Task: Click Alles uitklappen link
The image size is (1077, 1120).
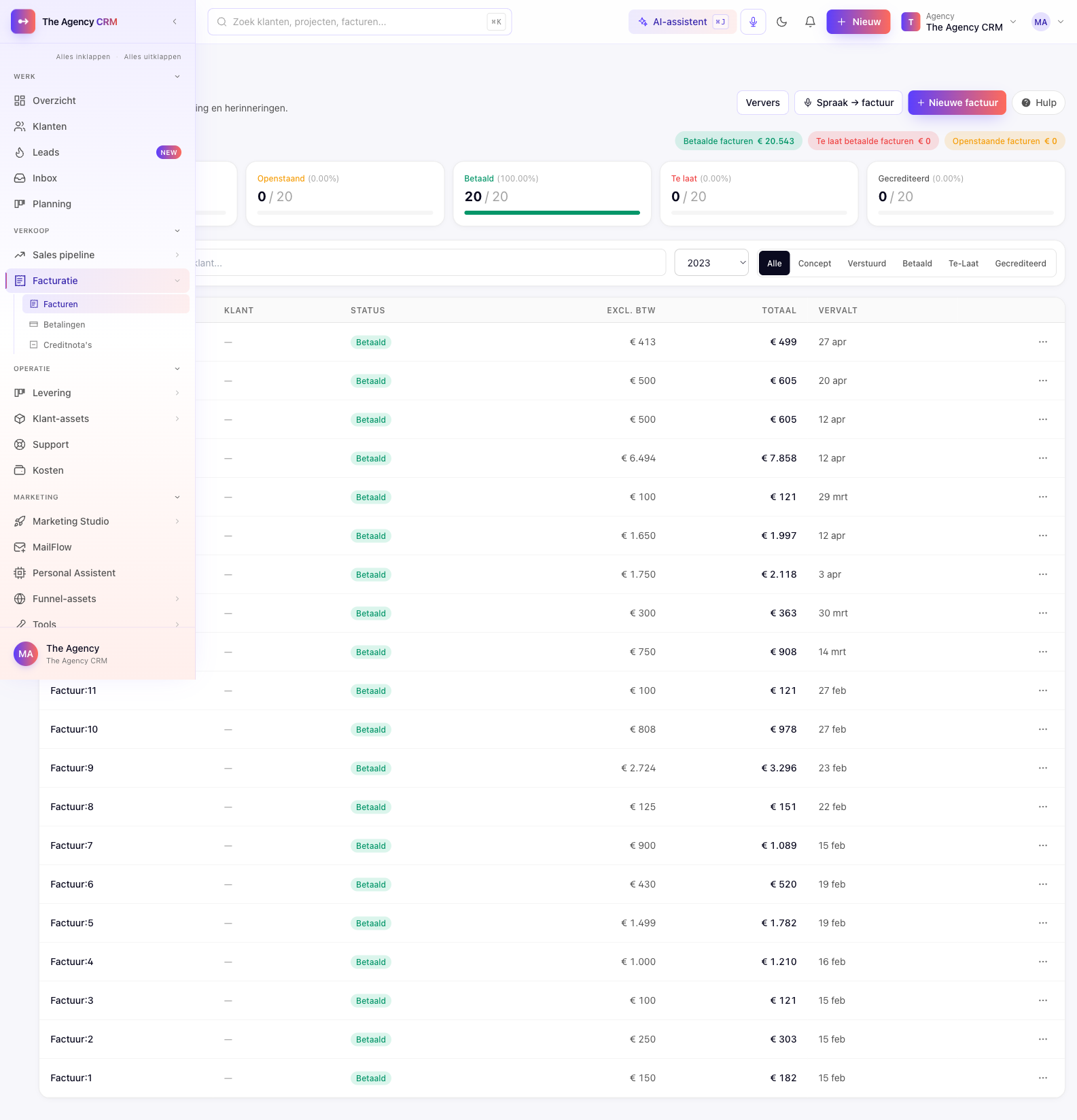Action: click(152, 57)
